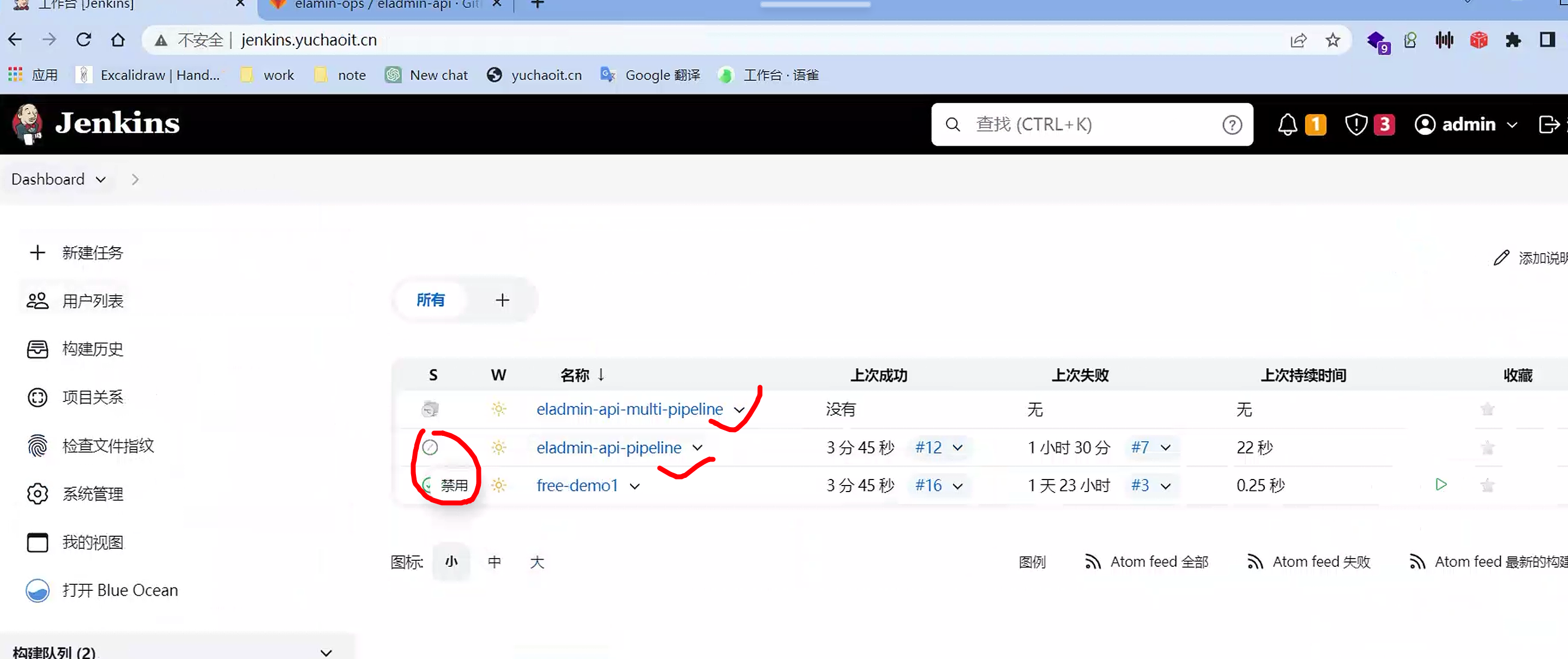Favorite the eladmin-api-pipeline job star
Viewport: 1568px width, 659px height.
[1488, 447]
